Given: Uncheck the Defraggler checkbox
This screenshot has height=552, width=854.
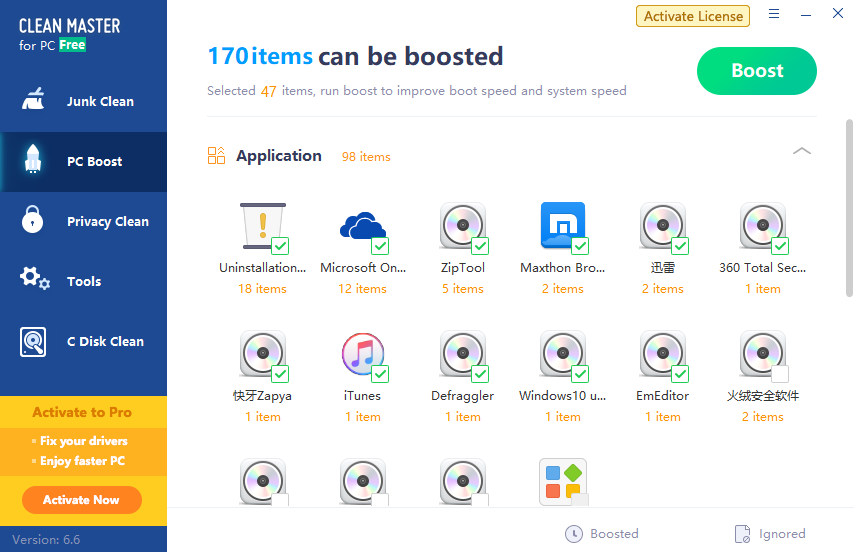Looking at the screenshot, I should click(x=480, y=374).
